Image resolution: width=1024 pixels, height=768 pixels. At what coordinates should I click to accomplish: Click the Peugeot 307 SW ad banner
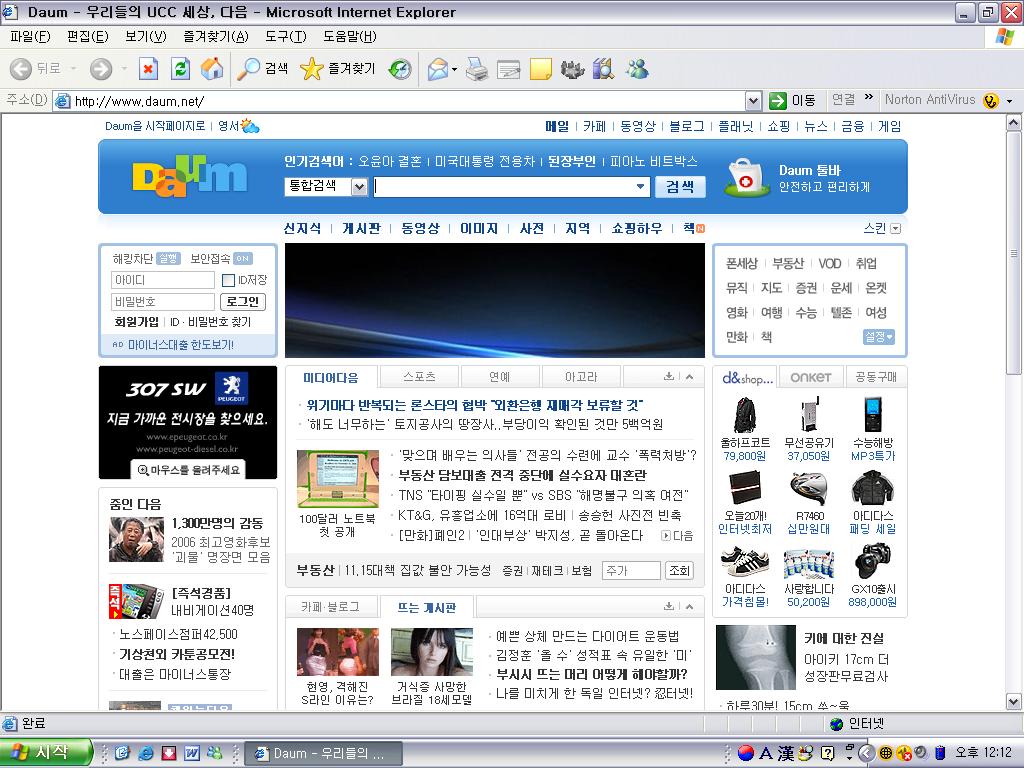pyautogui.click(x=188, y=423)
